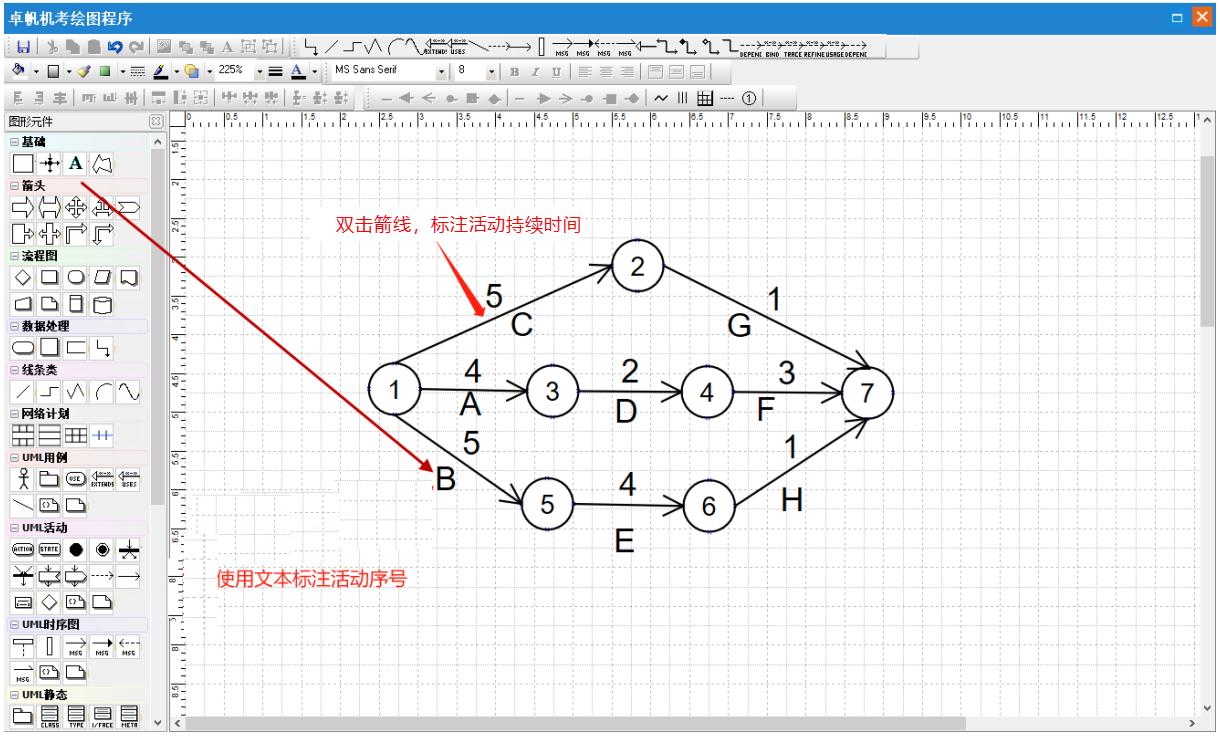Select the rectangle shape in the 基础 section
Image resolution: width=1220 pixels, height=736 pixels.
(x=22, y=162)
